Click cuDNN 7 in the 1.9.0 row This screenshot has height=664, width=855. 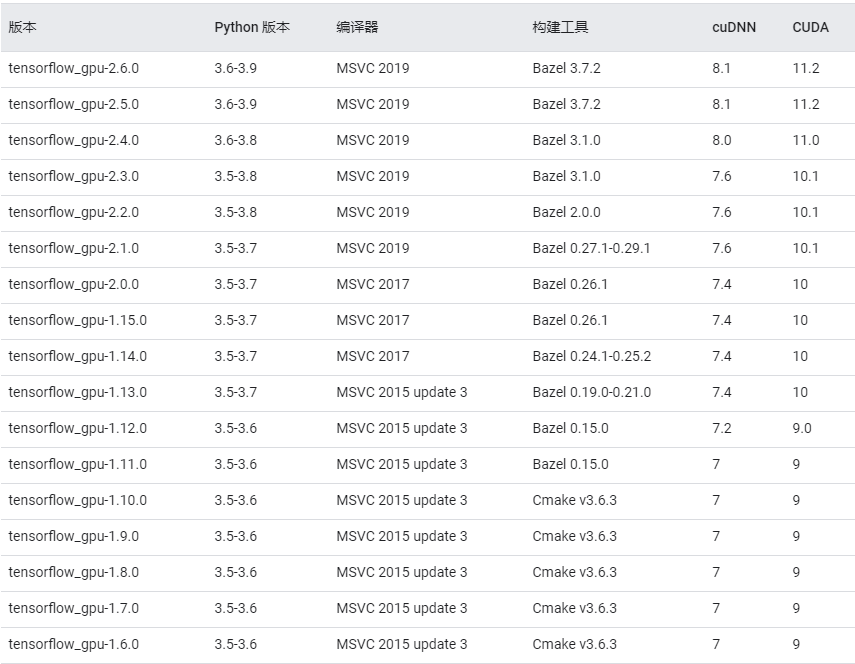(x=716, y=536)
